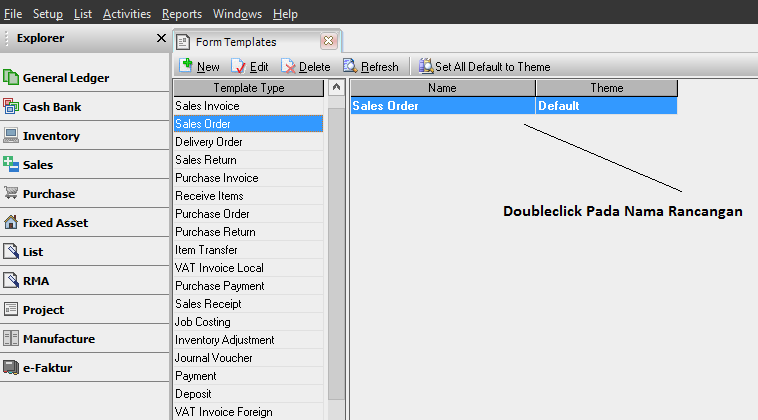
Task: Open the Setup menu
Action: tap(48, 14)
